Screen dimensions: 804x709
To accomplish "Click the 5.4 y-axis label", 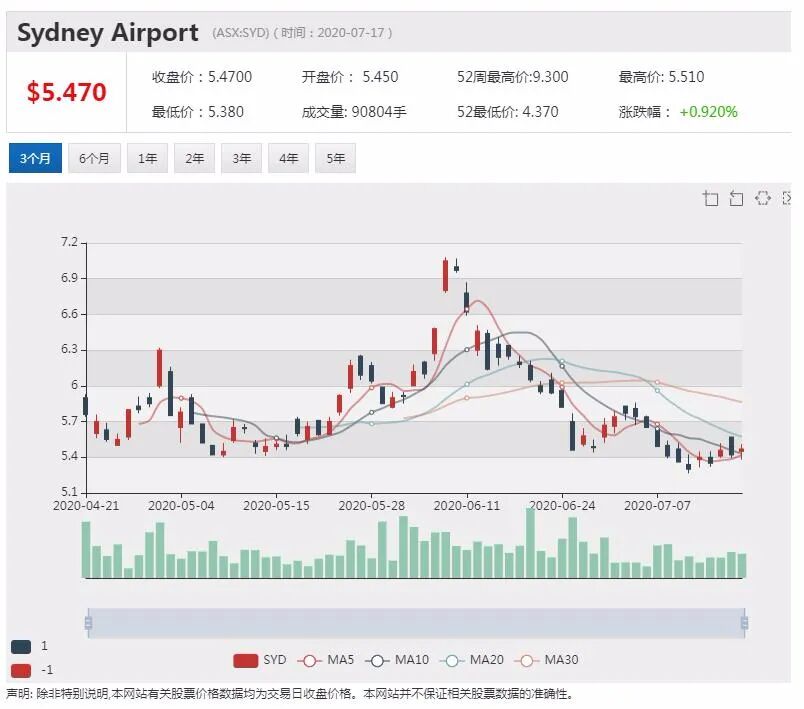I will pyautogui.click(x=69, y=456).
